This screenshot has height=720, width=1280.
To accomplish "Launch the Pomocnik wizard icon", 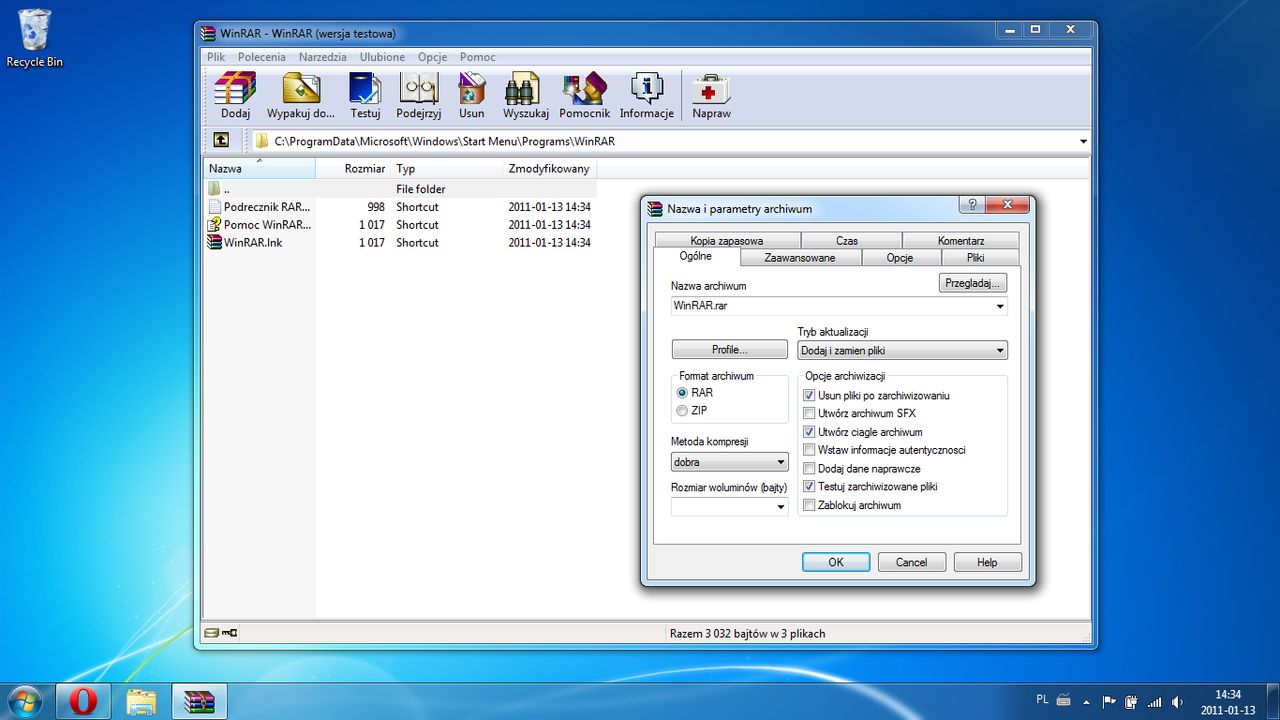I will [584, 90].
